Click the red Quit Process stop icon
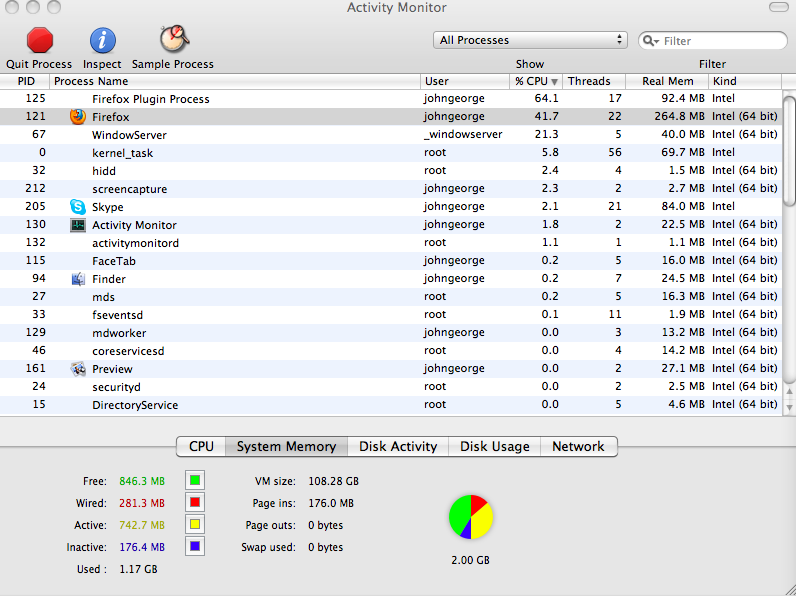 click(x=40, y=40)
